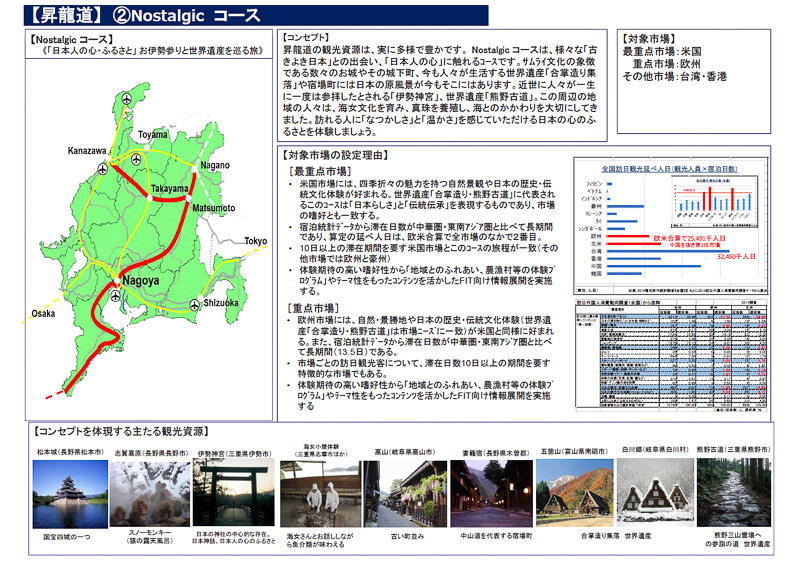
Task: Select the Shizuoka label on the map
Action: tap(221, 303)
